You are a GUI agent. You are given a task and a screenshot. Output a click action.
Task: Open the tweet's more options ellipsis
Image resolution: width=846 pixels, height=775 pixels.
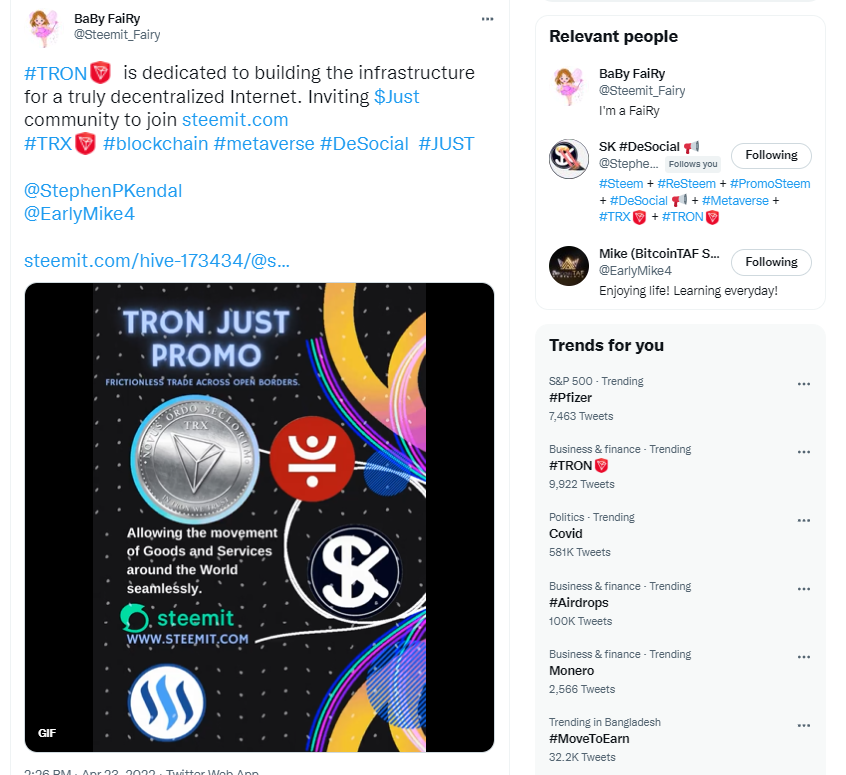(487, 19)
